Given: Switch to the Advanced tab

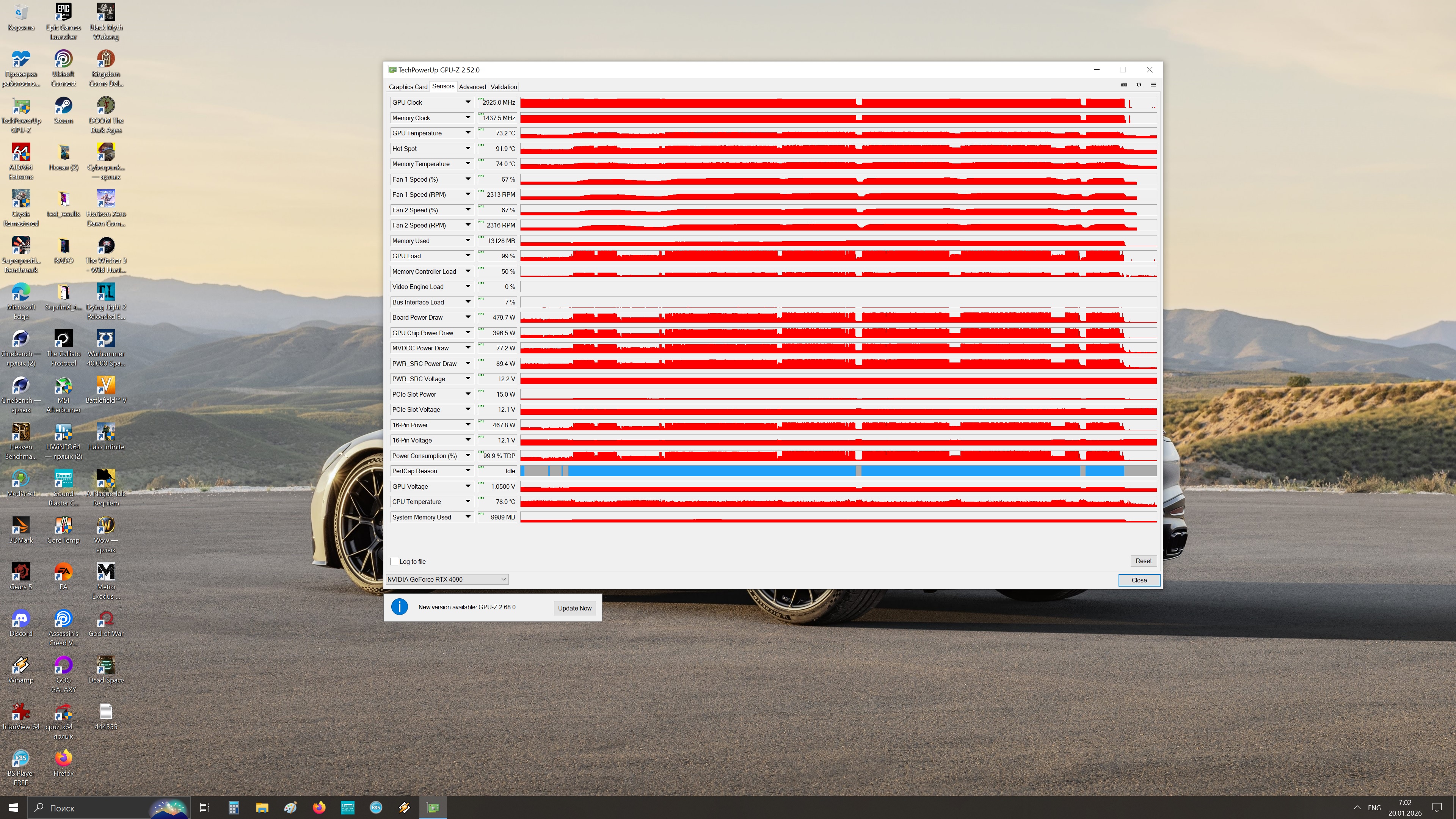Looking at the screenshot, I should click(472, 87).
